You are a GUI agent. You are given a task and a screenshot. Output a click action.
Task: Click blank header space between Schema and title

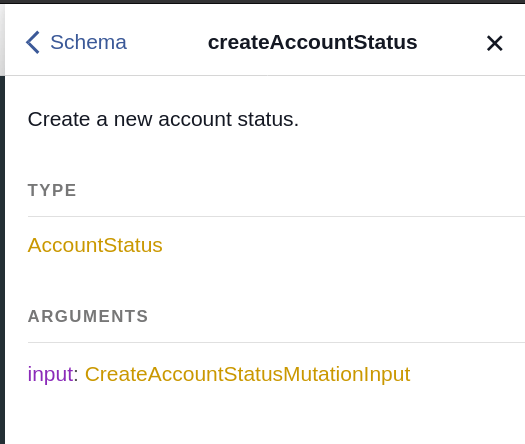click(x=167, y=43)
